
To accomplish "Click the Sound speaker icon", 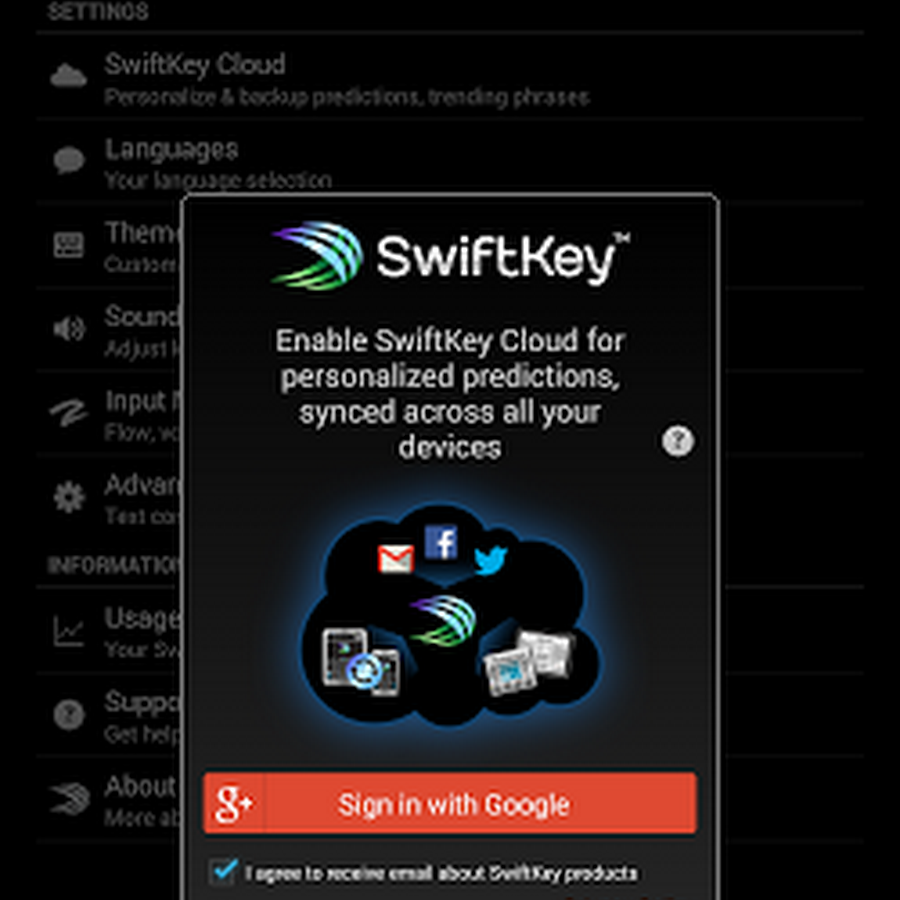I will (69, 328).
